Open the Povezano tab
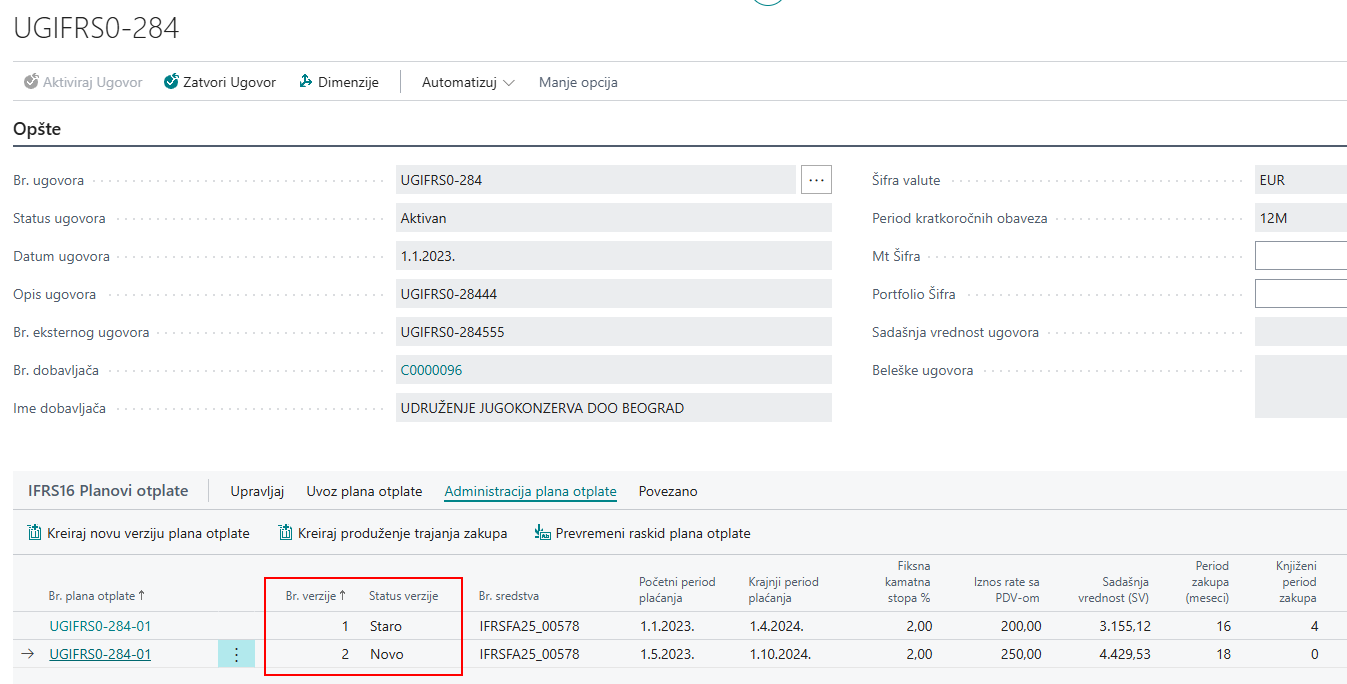The width and height of the screenshot is (1347, 684). pos(668,491)
